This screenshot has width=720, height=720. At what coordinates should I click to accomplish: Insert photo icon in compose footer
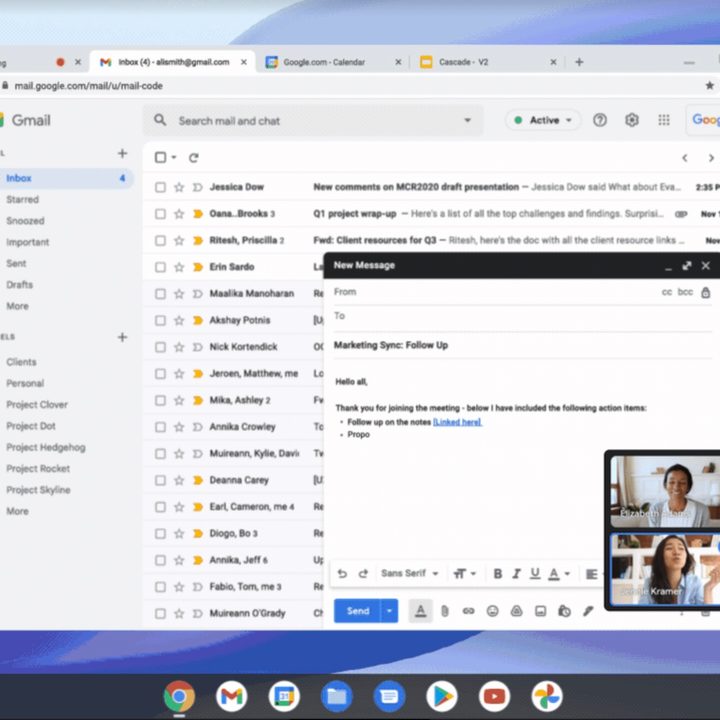tap(540, 611)
